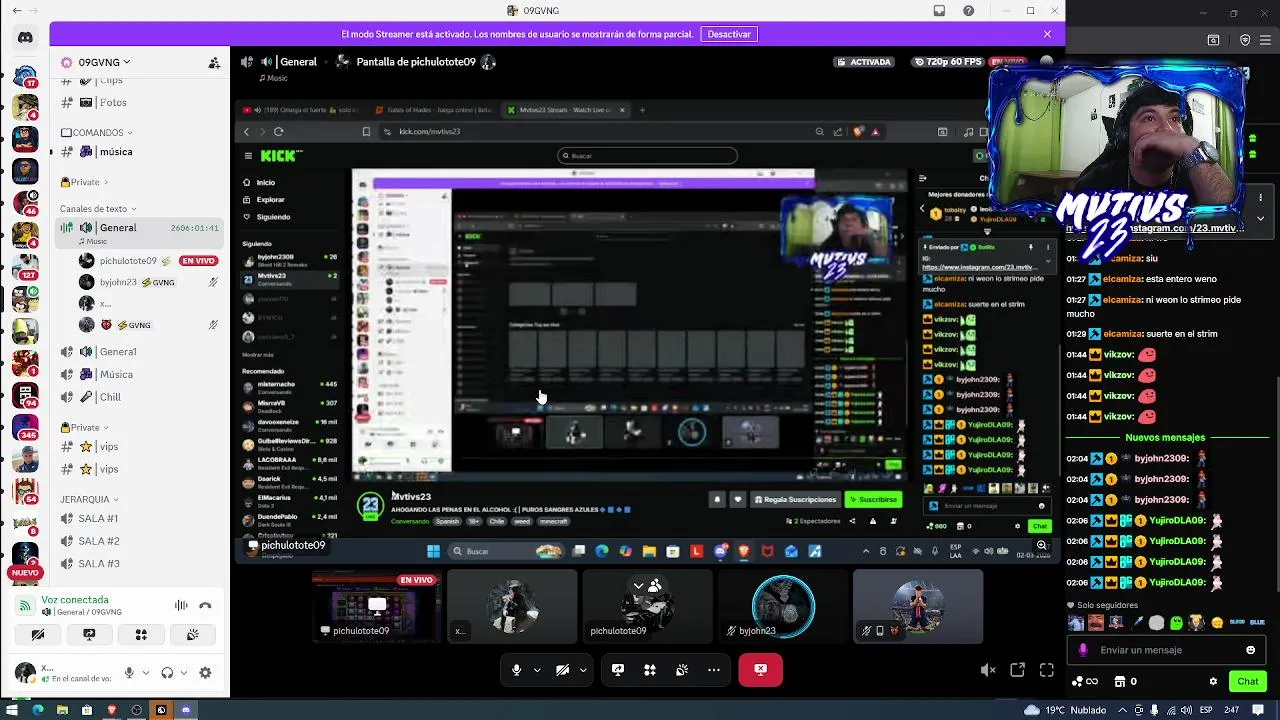Screen dimensions: 1280x720
Task: Share screen in bottom call controls
Action: 618,670
